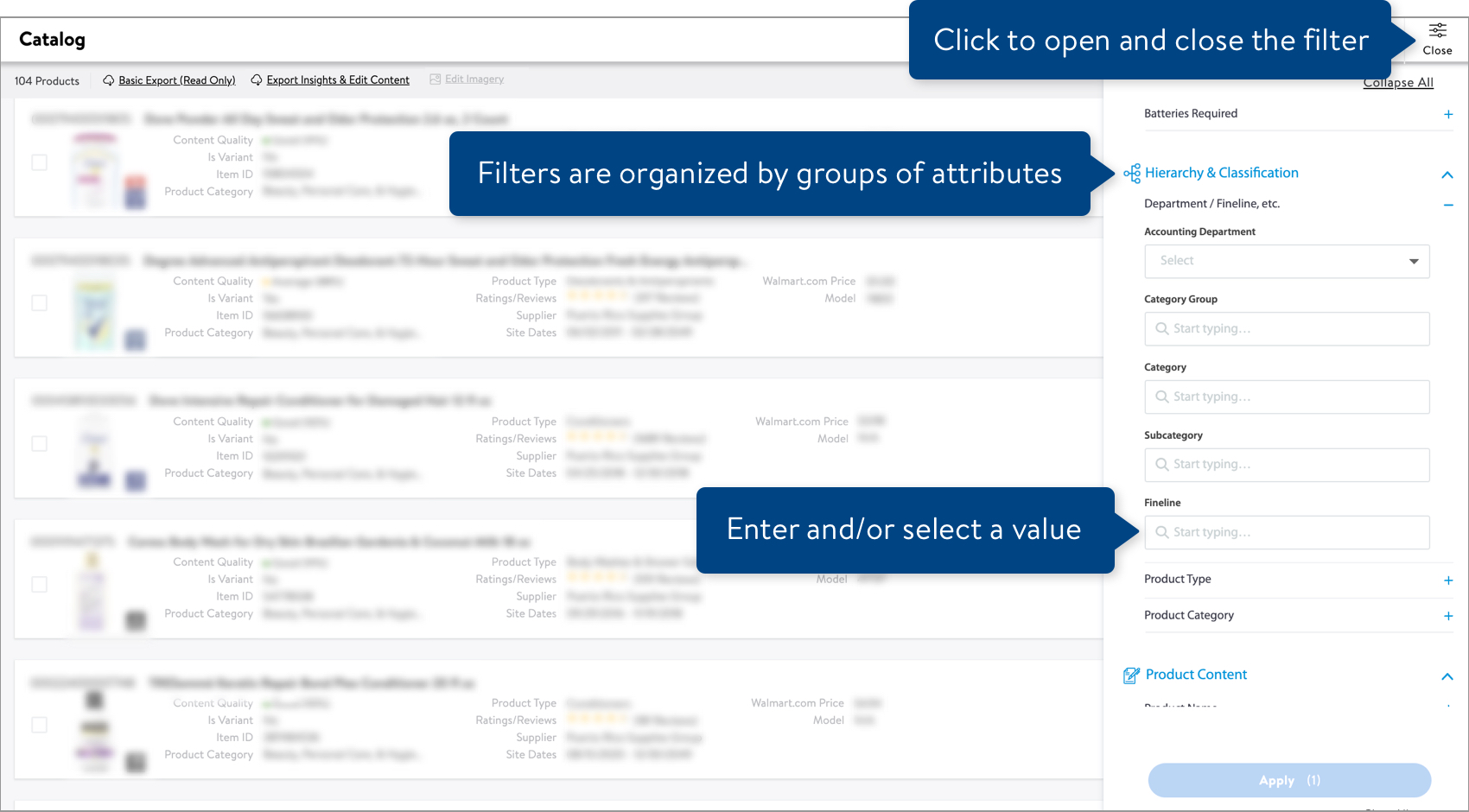This screenshot has width=1469, height=812.
Task: Expand the Product Category filter
Action: (x=1448, y=616)
